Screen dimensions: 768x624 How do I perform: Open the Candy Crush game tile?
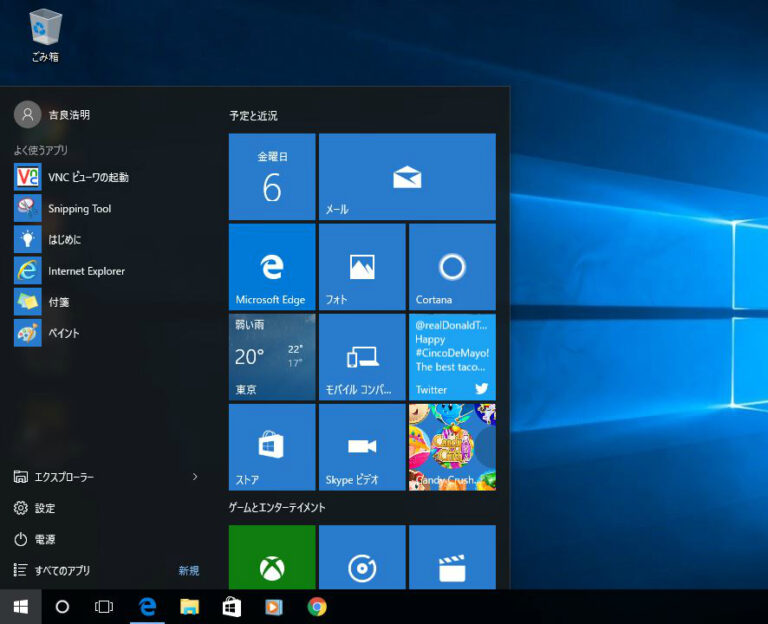(x=452, y=447)
